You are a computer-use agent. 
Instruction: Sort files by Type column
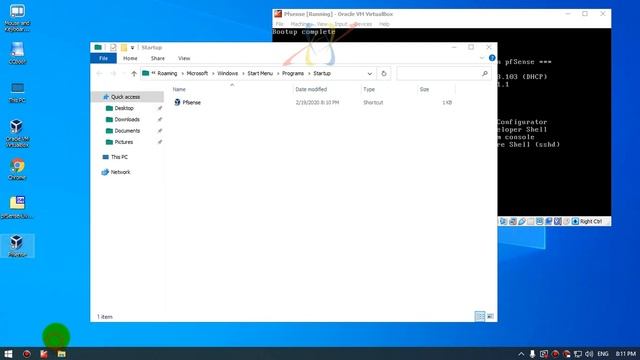click(369, 89)
